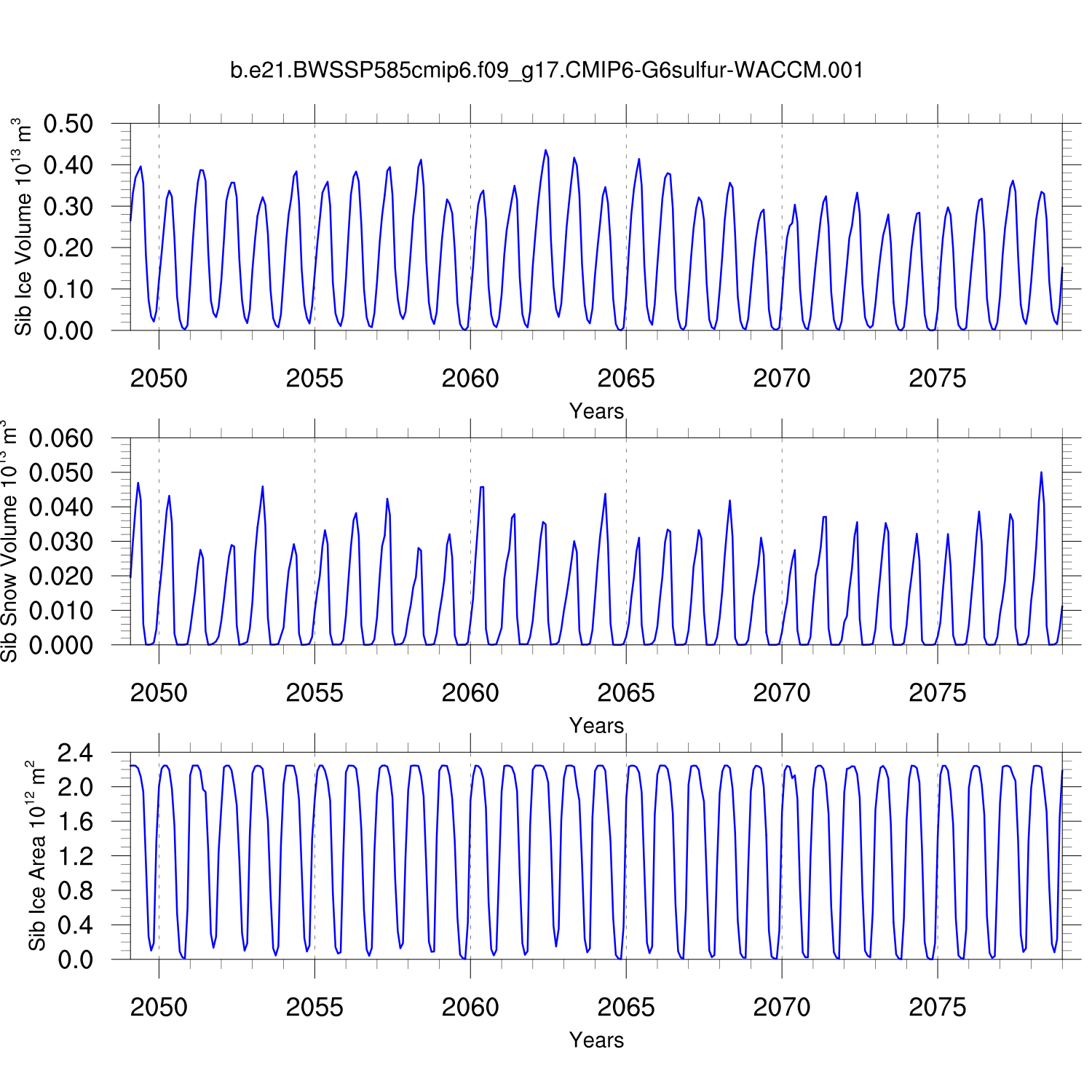Click the Years label under the bottom panel
The width and height of the screenshot is (1092, 1092).
[596, 1040]
